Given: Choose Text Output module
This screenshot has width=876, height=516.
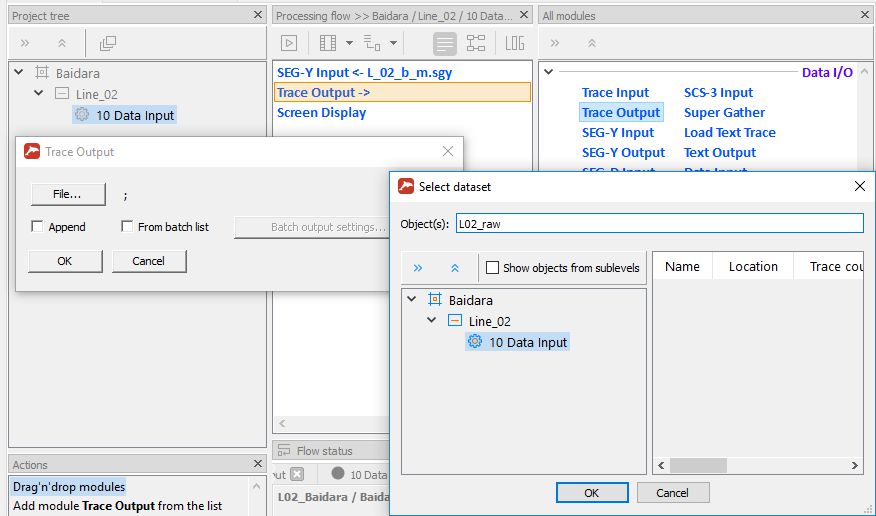Looking at the screenshot, I should [720, 152].
